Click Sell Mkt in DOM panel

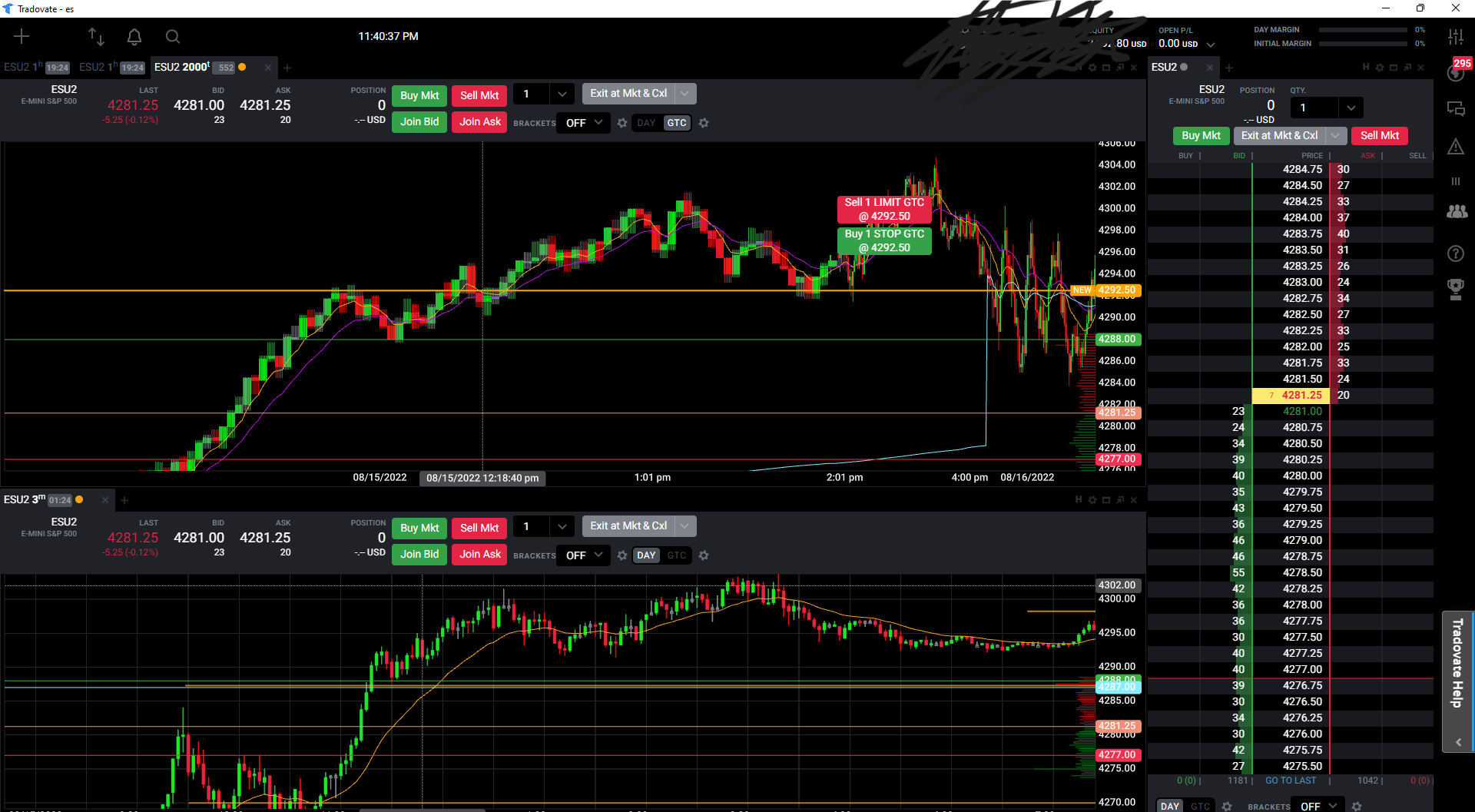click(1380, 136)
